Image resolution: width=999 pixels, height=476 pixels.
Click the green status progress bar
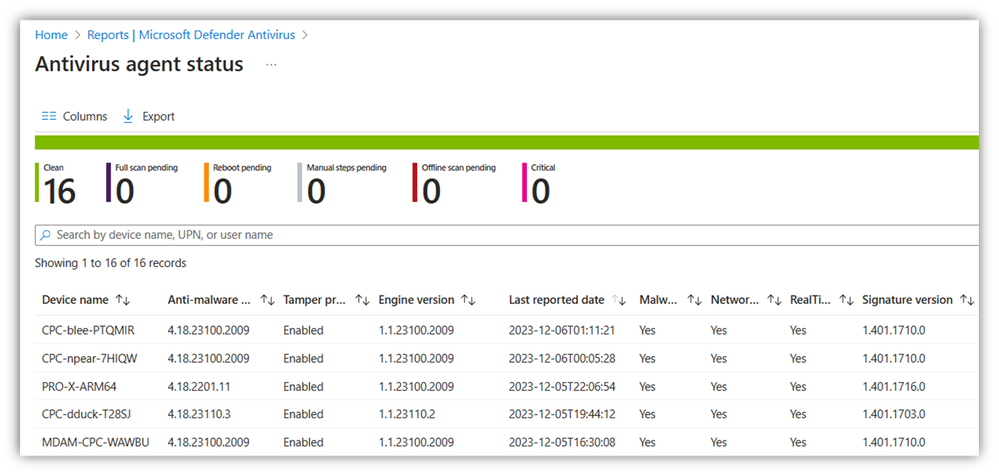coord(507,142)
